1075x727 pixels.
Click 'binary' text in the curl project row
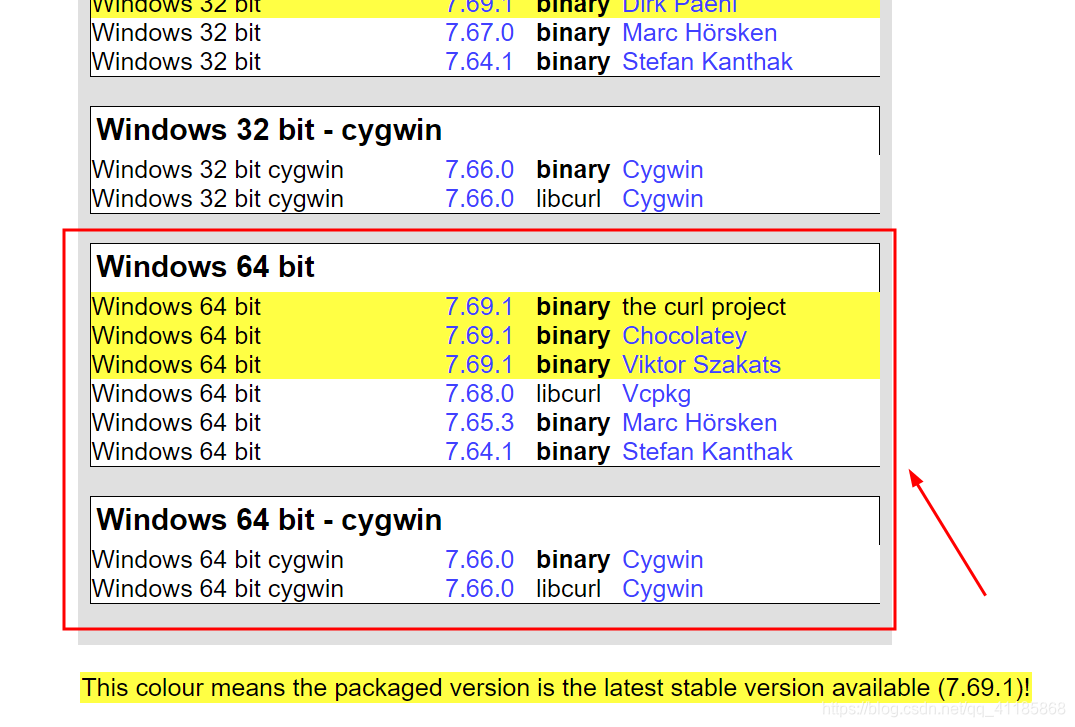point(573,307)
